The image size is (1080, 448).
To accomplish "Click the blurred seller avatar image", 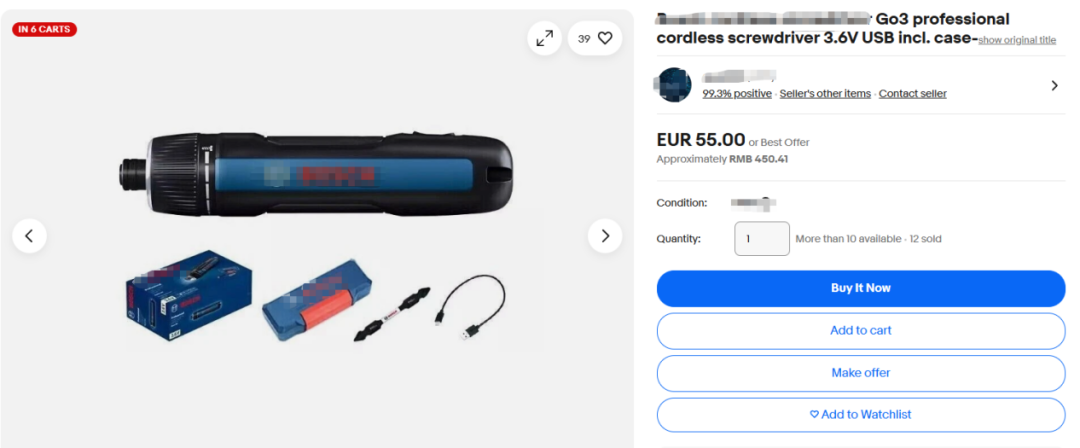I will [674, 85].
